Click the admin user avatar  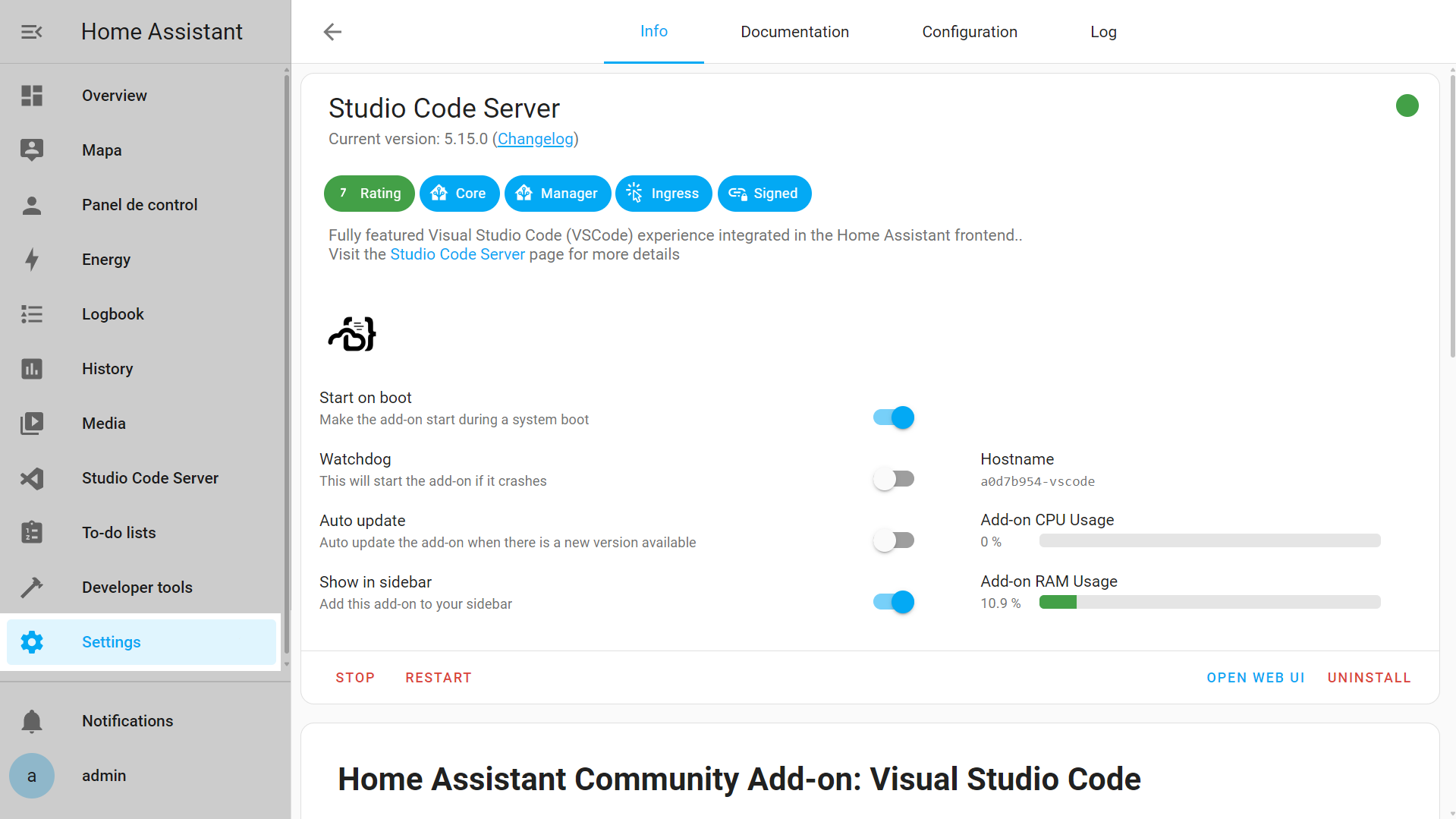tap(31, 776)
